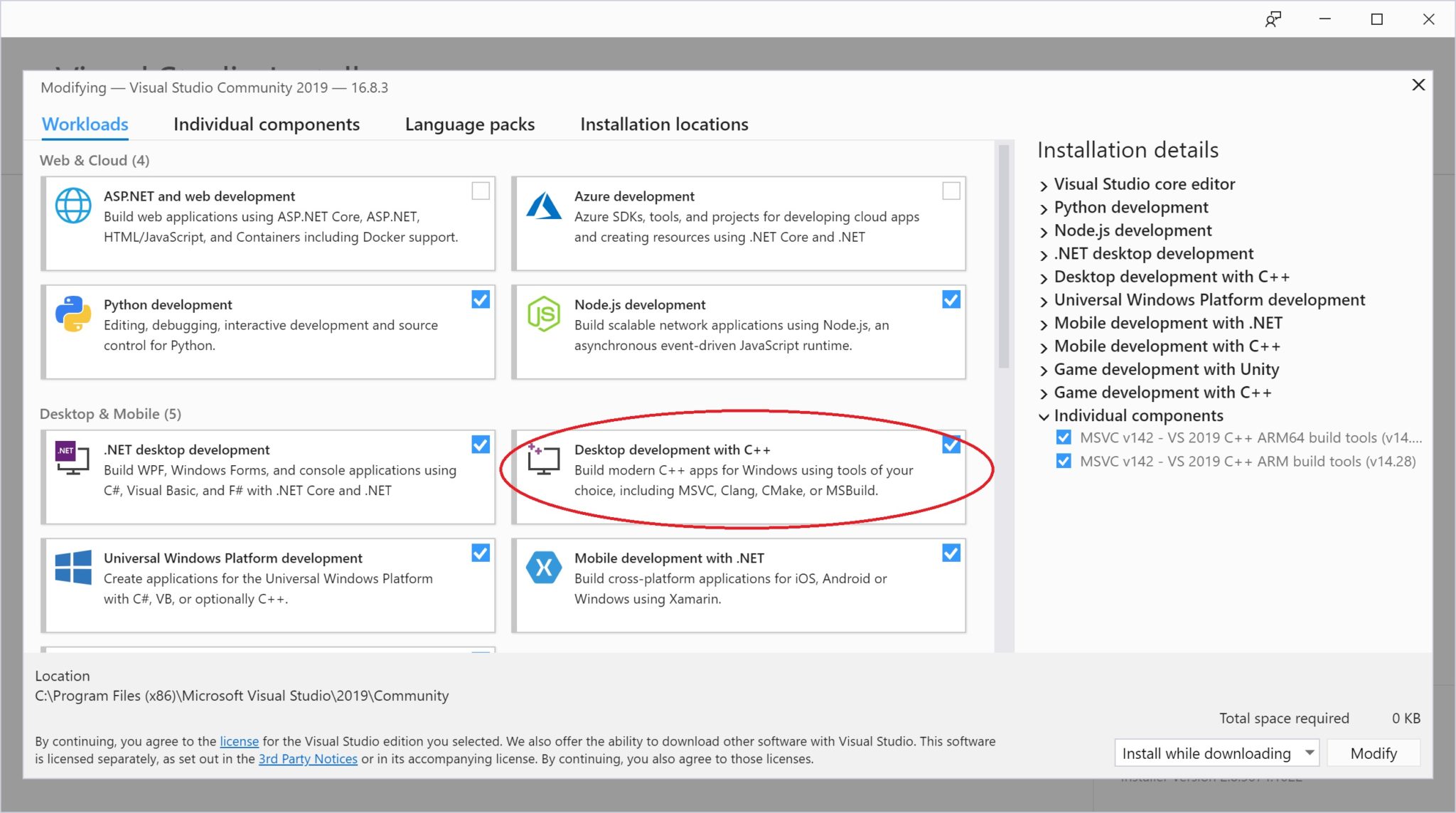The width and height of the screenshot is (1456, 813).
Task: Expand Universal Windows Platform development details
Action: tap(1044, 302)
